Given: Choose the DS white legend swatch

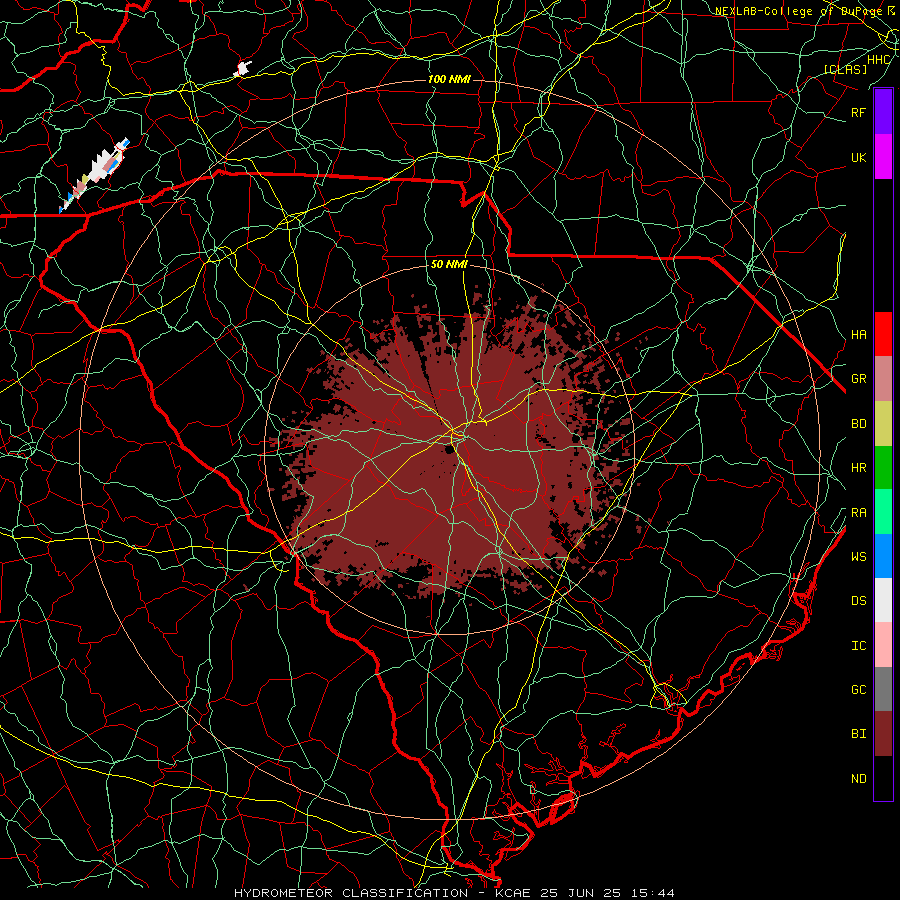Looking at the screenshot, I should pyautogui.click(x=883, y=600).
